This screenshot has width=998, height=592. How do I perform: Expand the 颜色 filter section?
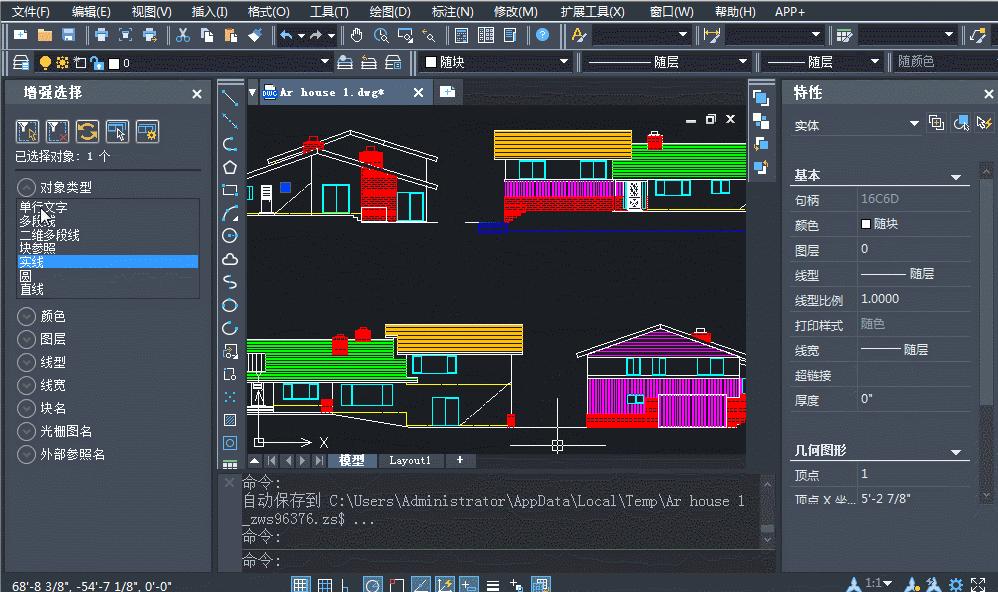(x=26, y=316)
